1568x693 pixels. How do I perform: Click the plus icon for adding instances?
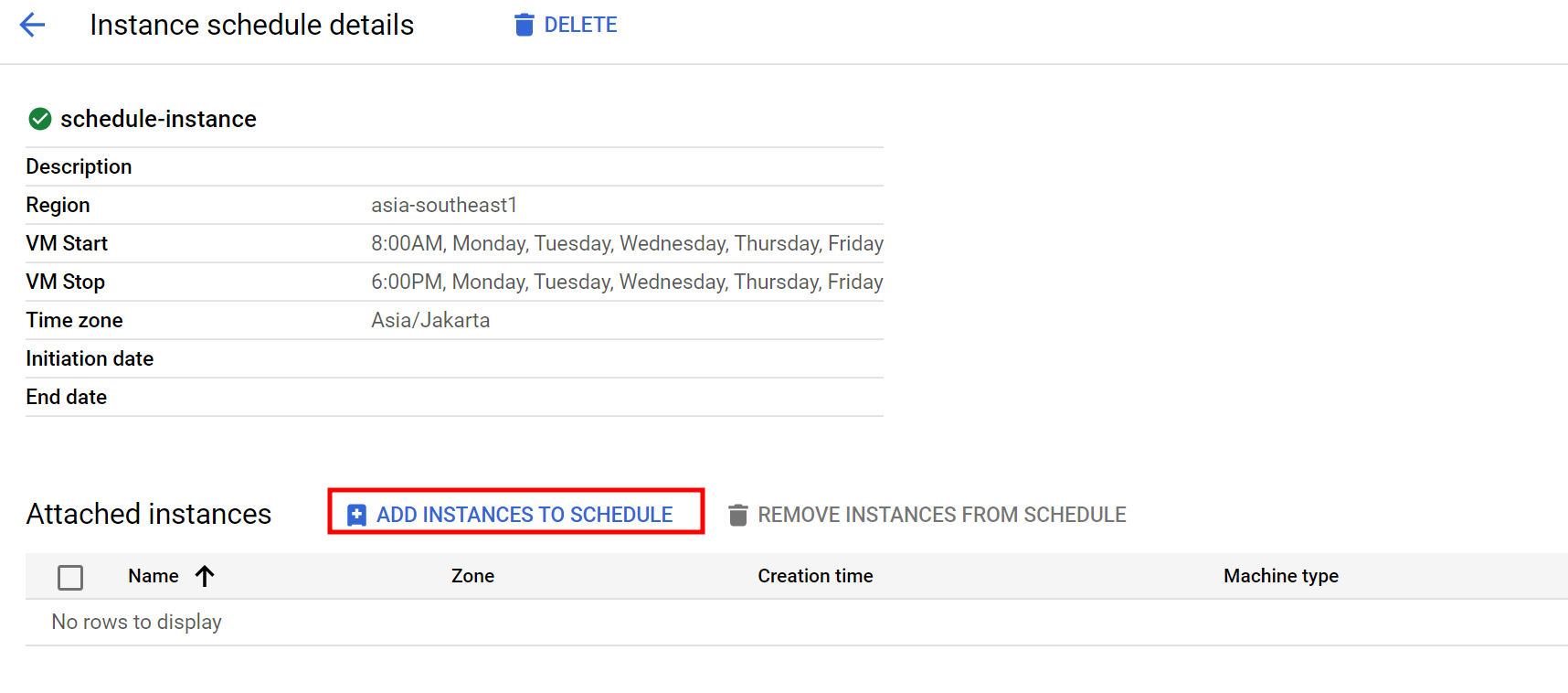356,515
